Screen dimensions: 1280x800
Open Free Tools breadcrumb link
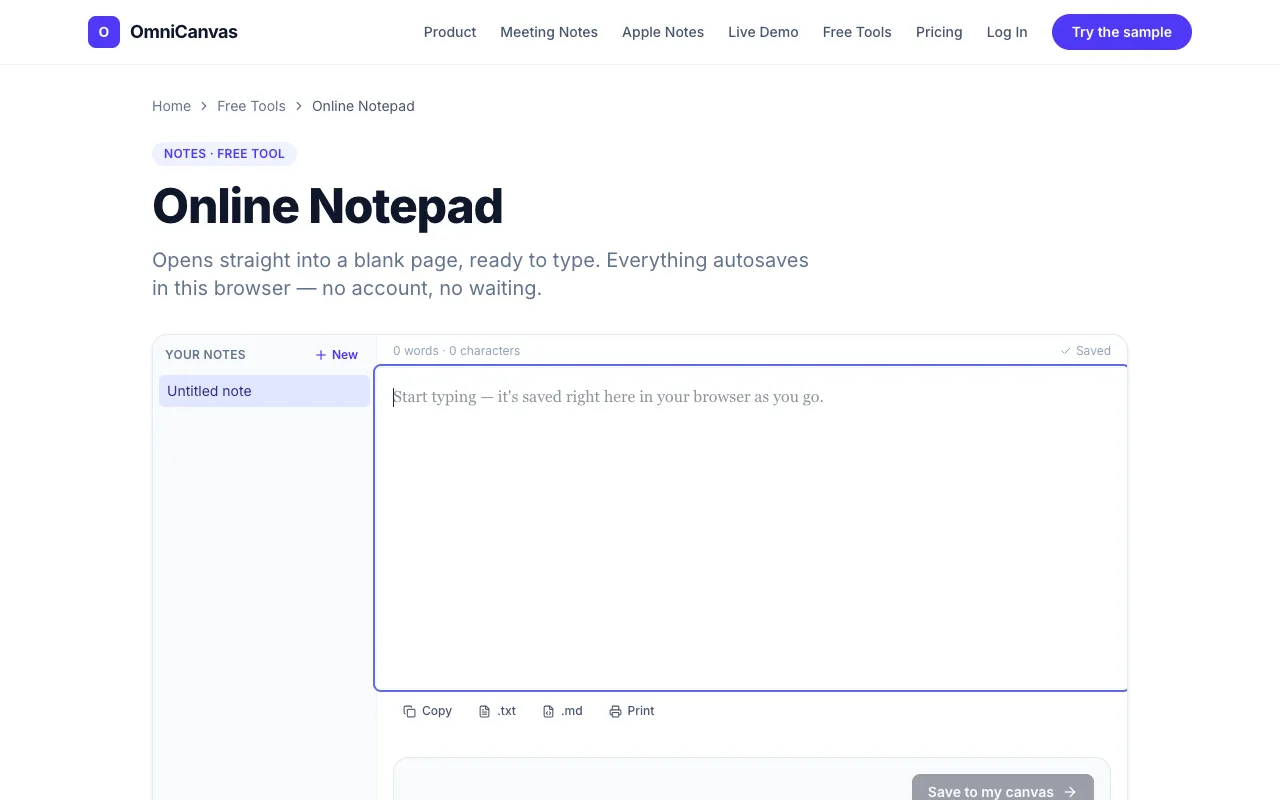click(251, 106)
